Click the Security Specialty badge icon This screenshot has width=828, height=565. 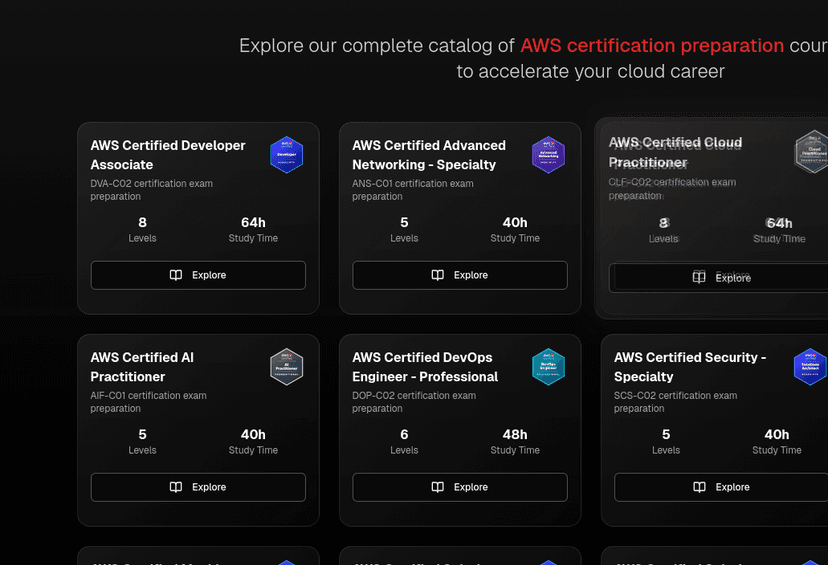(810, 367)
